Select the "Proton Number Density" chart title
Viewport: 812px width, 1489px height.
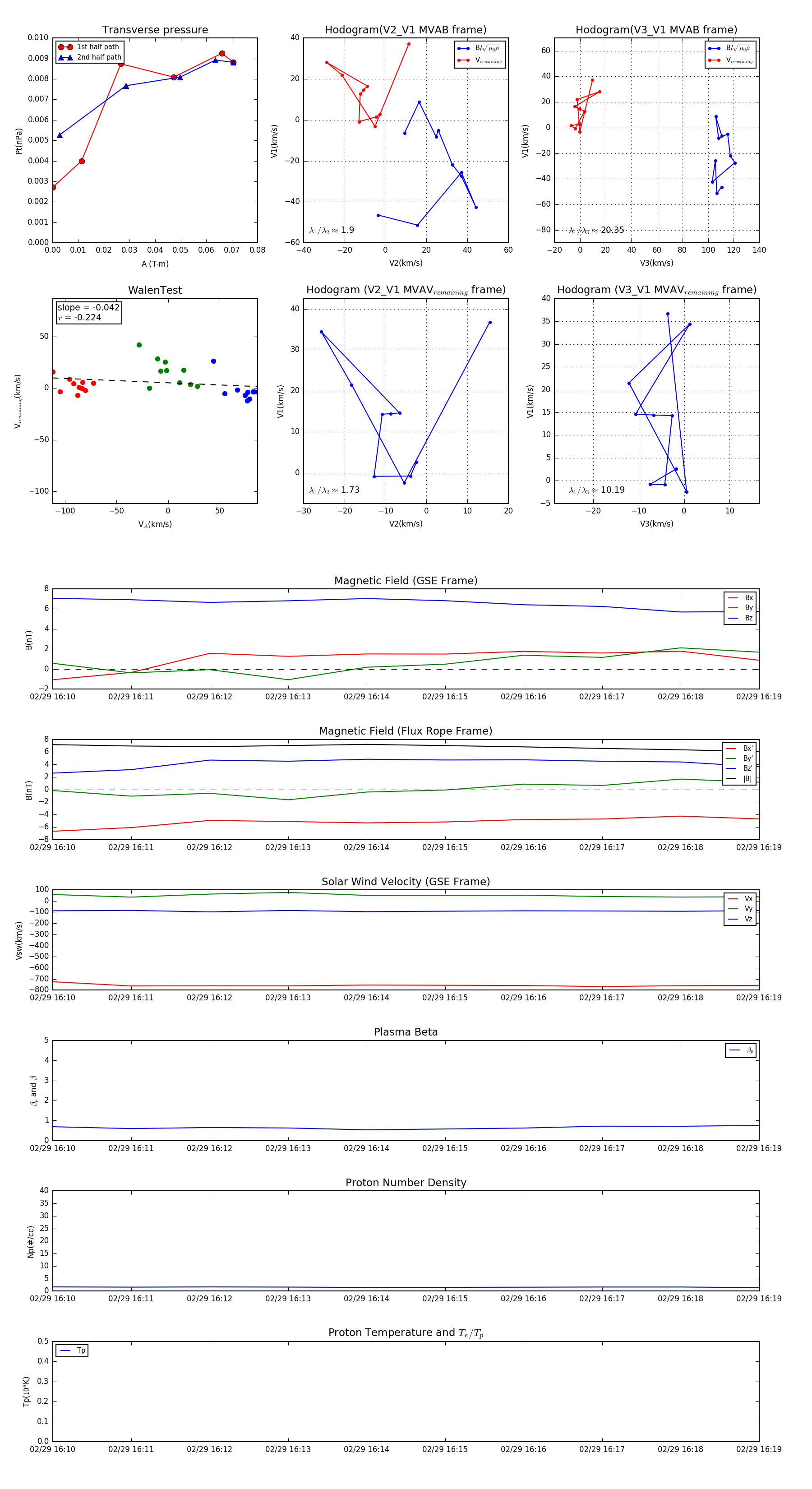[406, 1183]
